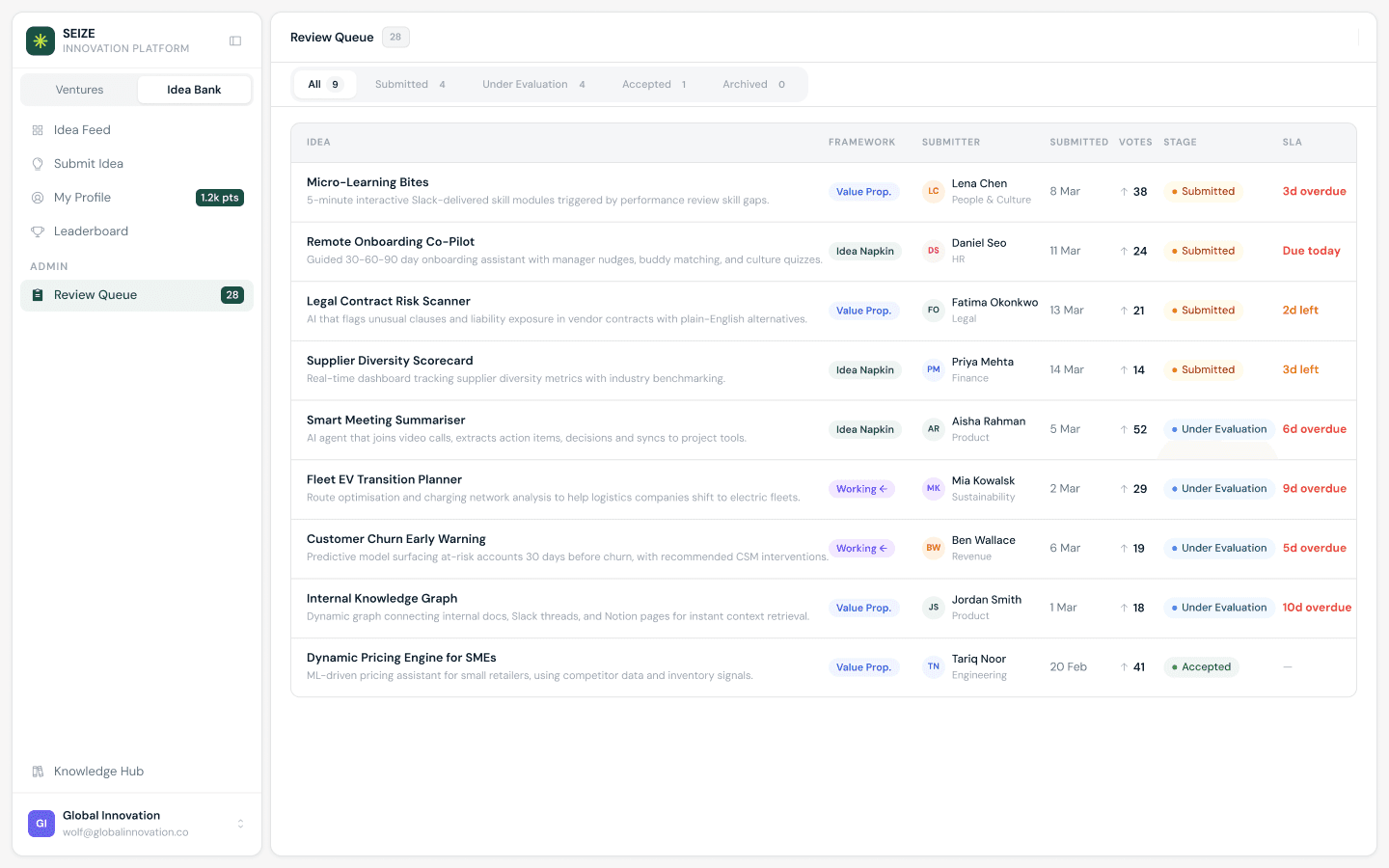
Task: Switch to the Accepted tab
Action: 654,85
